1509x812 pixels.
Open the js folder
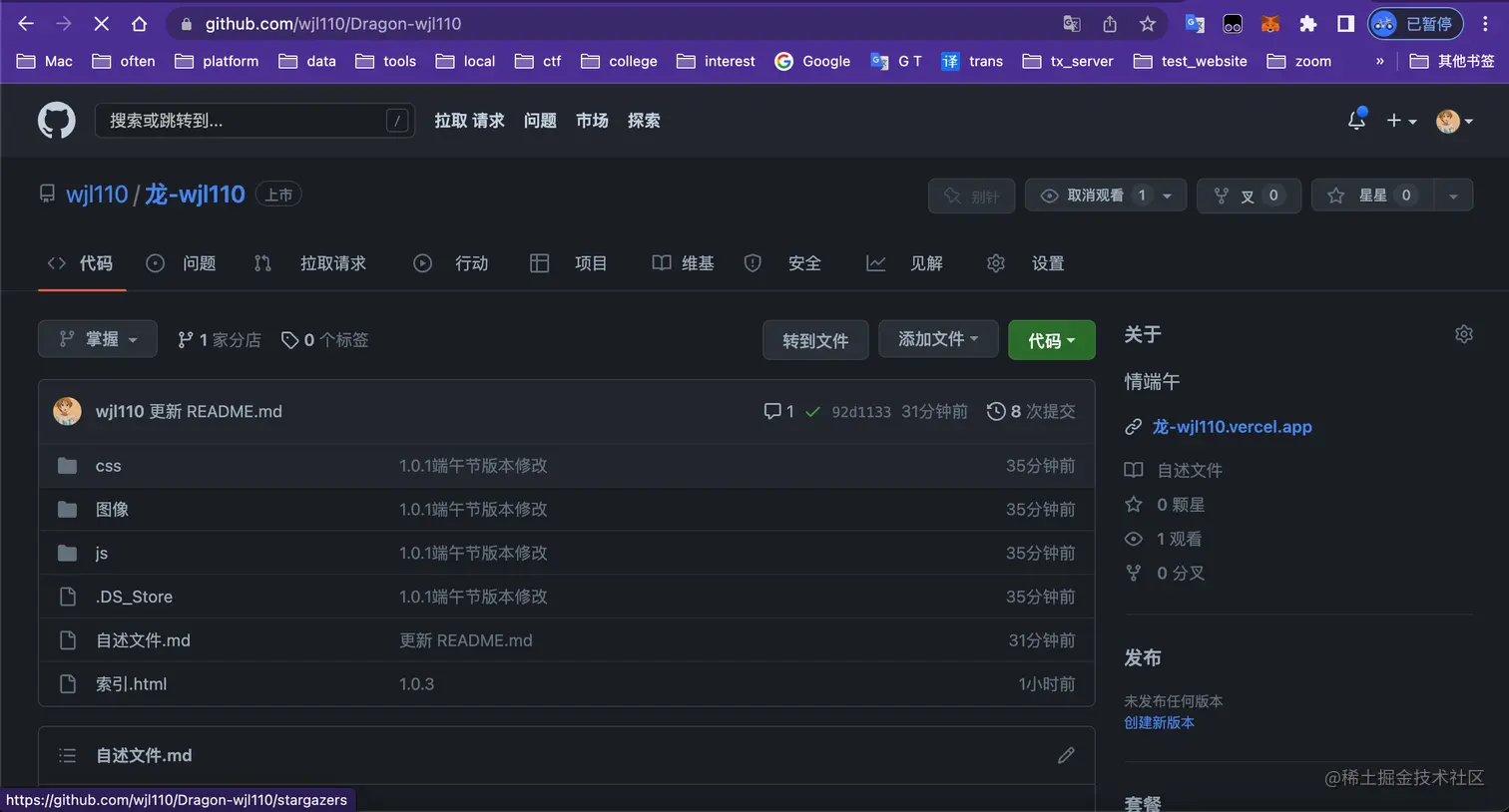click(101, 553)
